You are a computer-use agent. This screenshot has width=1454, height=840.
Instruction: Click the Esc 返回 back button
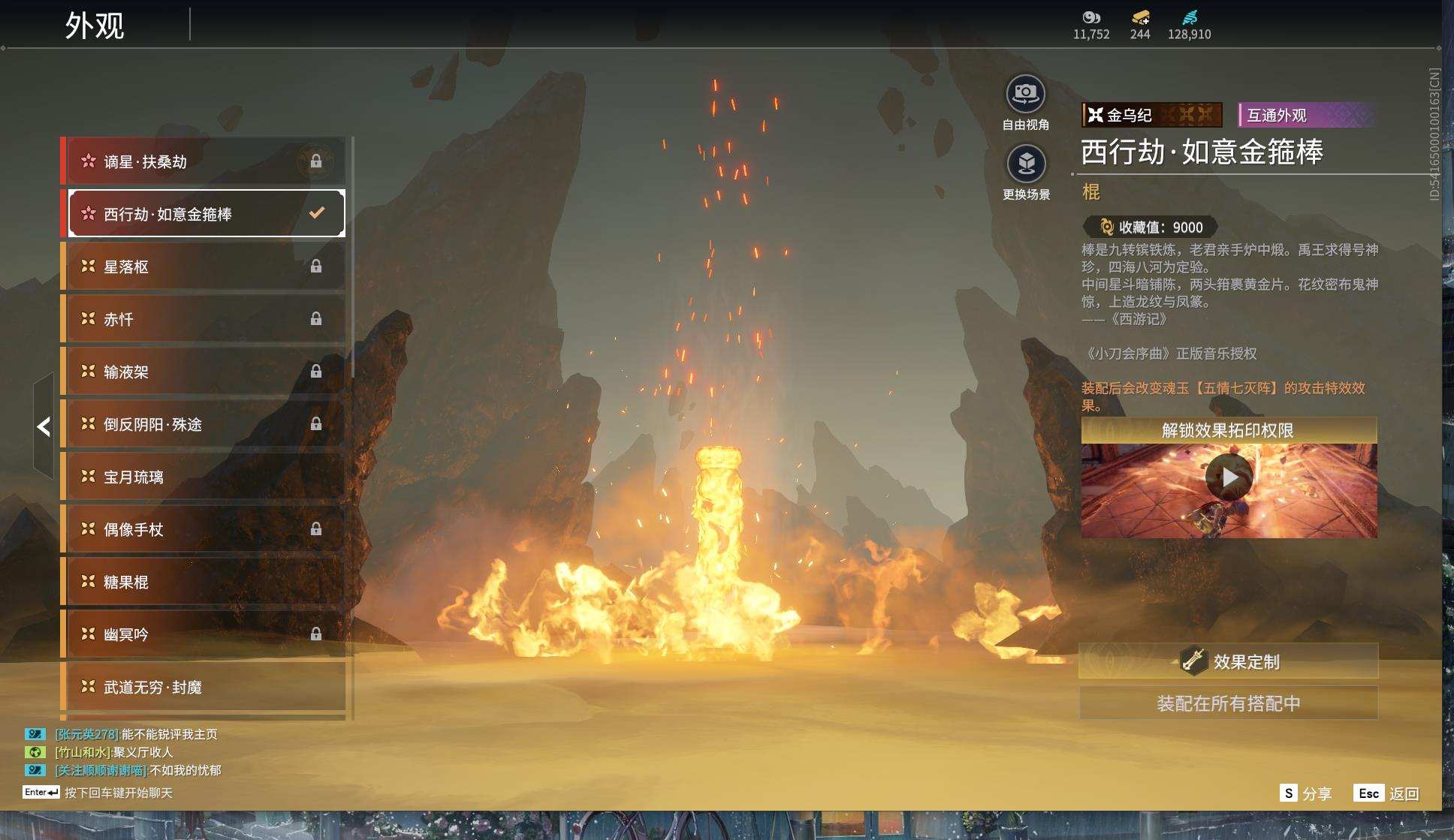pos(1386,793)
